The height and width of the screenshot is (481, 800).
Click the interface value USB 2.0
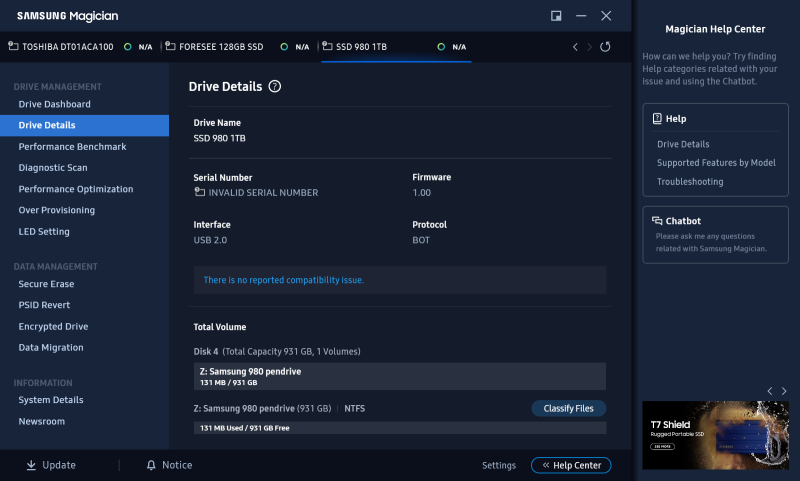pos(210,240)
